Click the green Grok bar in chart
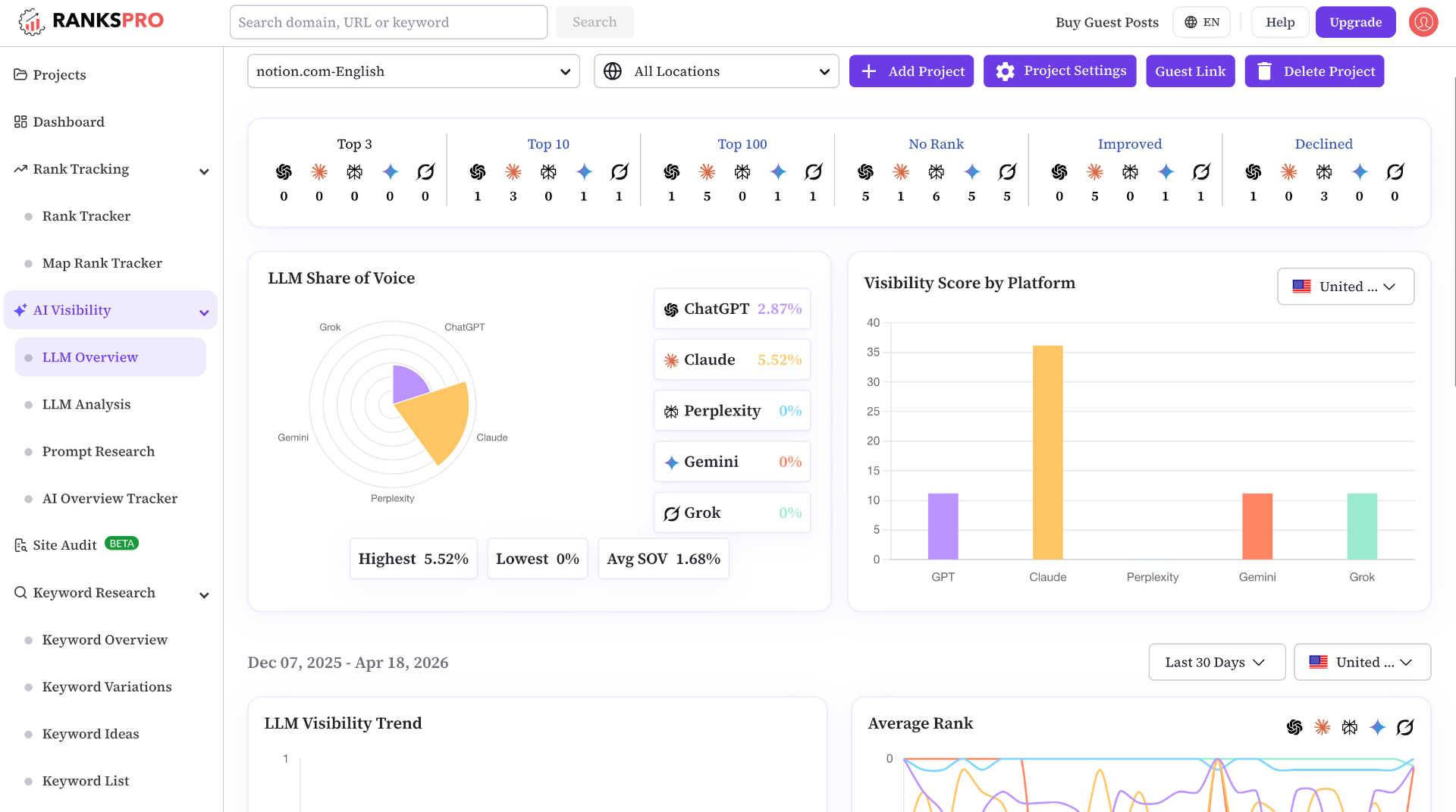 click(x=1362, y=526)
